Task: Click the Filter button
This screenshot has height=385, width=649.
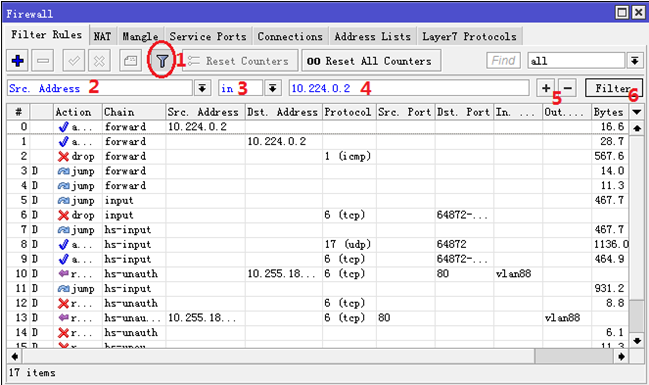Action: [614, 88]
